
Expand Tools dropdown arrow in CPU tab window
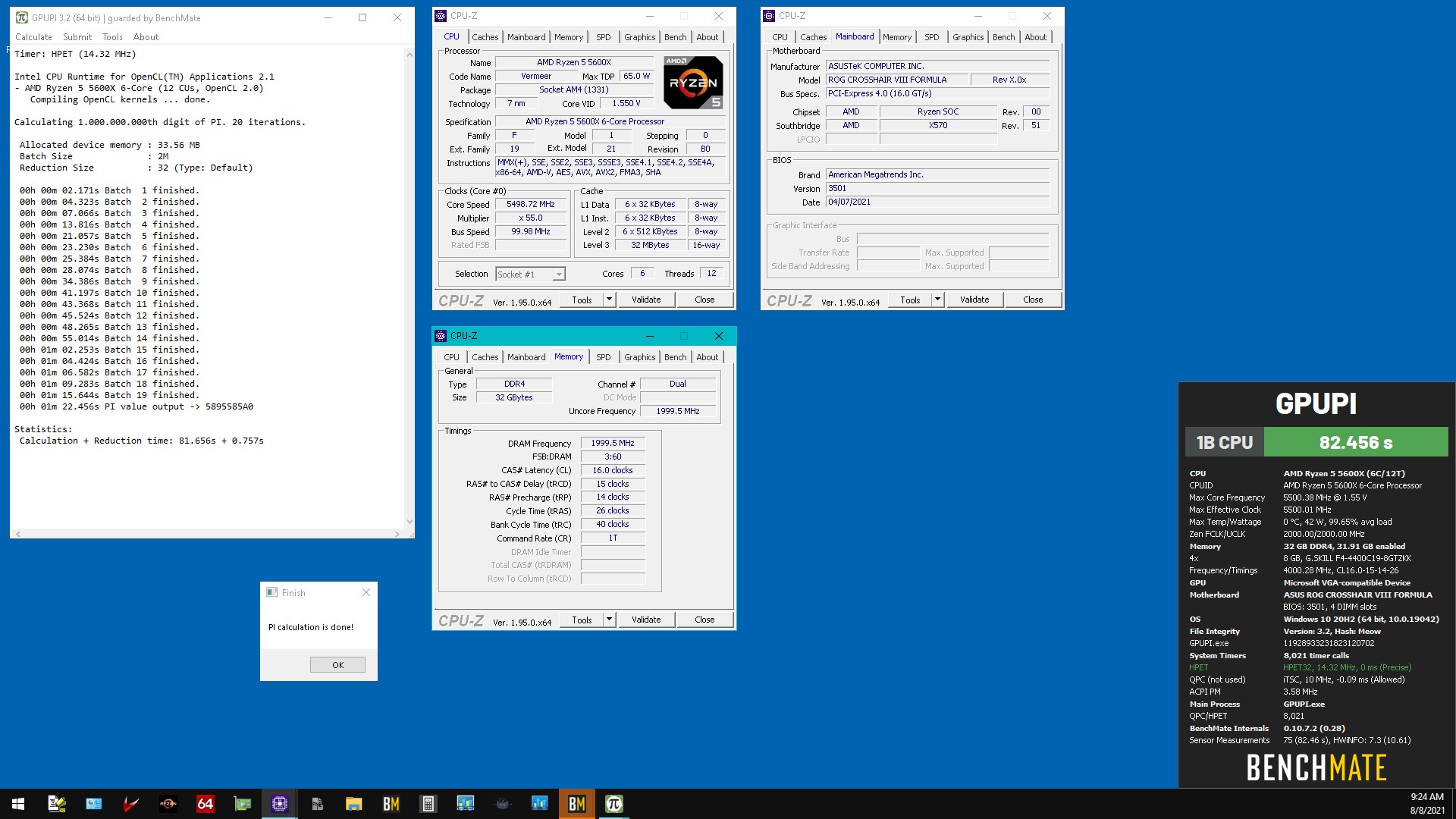coord(609,300)
